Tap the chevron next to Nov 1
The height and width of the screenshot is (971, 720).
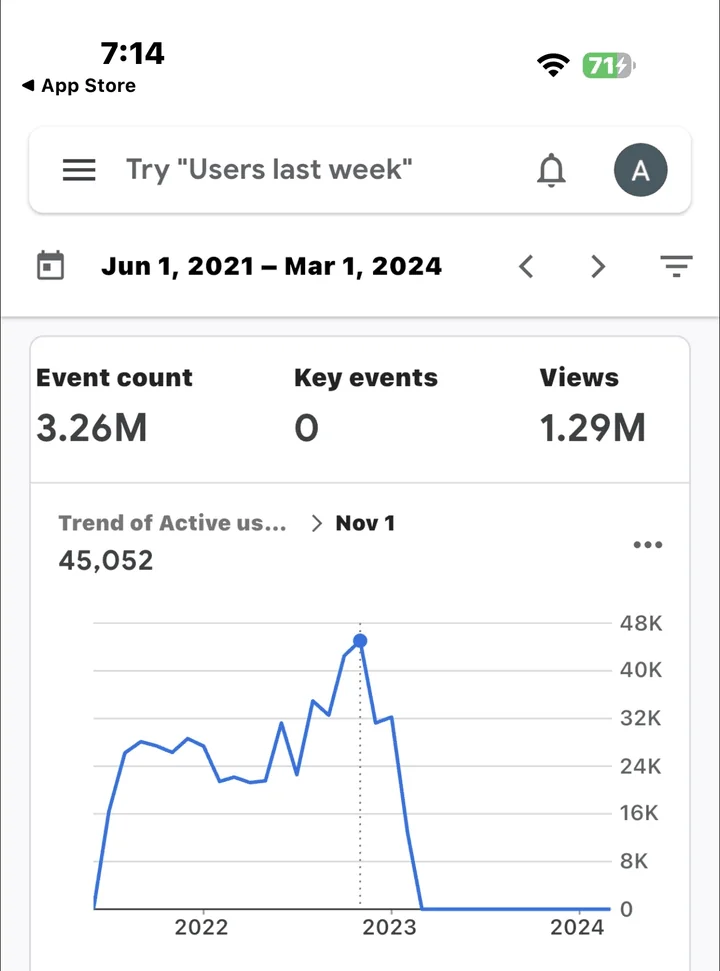[x=317, y=524]
